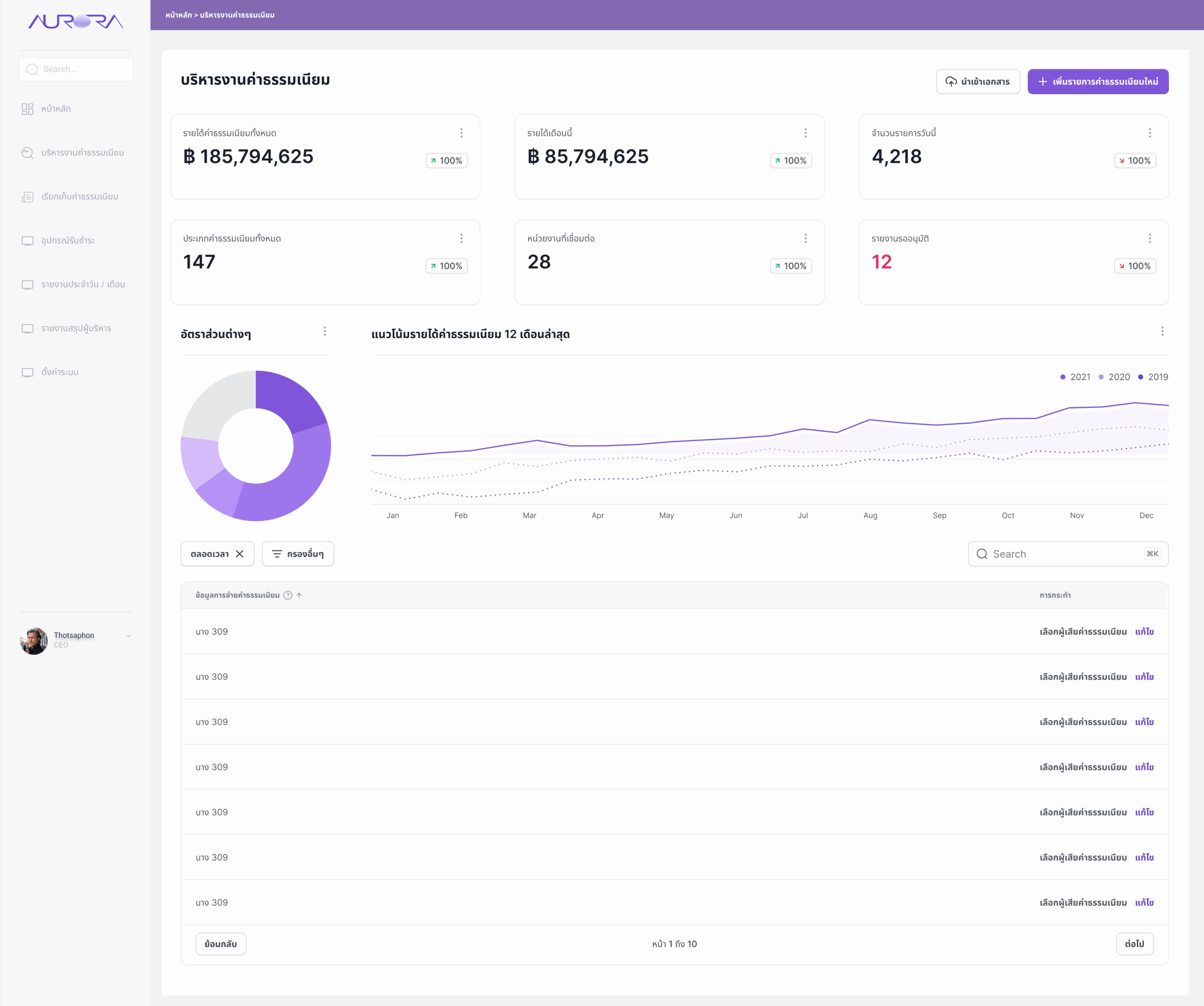Open kebab menu on รายงานรออนุมัติ card

coord(1149,238)
